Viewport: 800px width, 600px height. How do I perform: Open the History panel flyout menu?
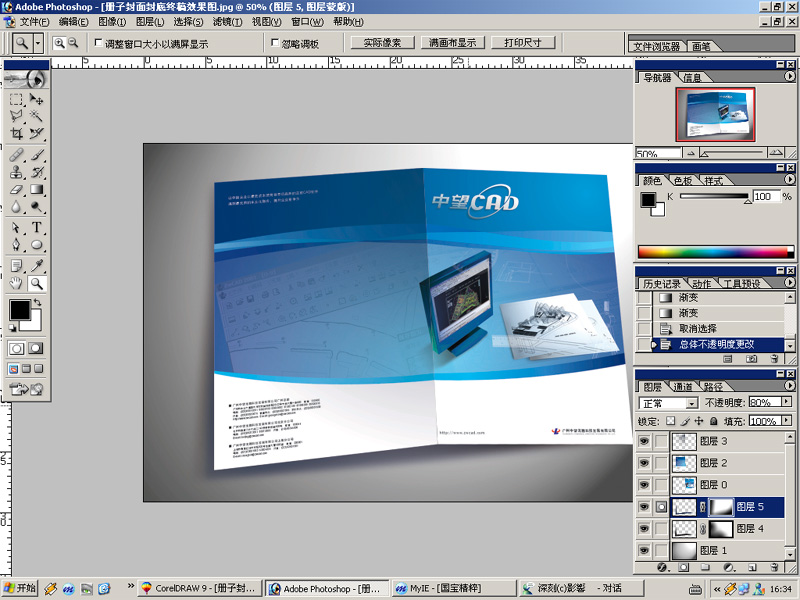coord(789,282)
